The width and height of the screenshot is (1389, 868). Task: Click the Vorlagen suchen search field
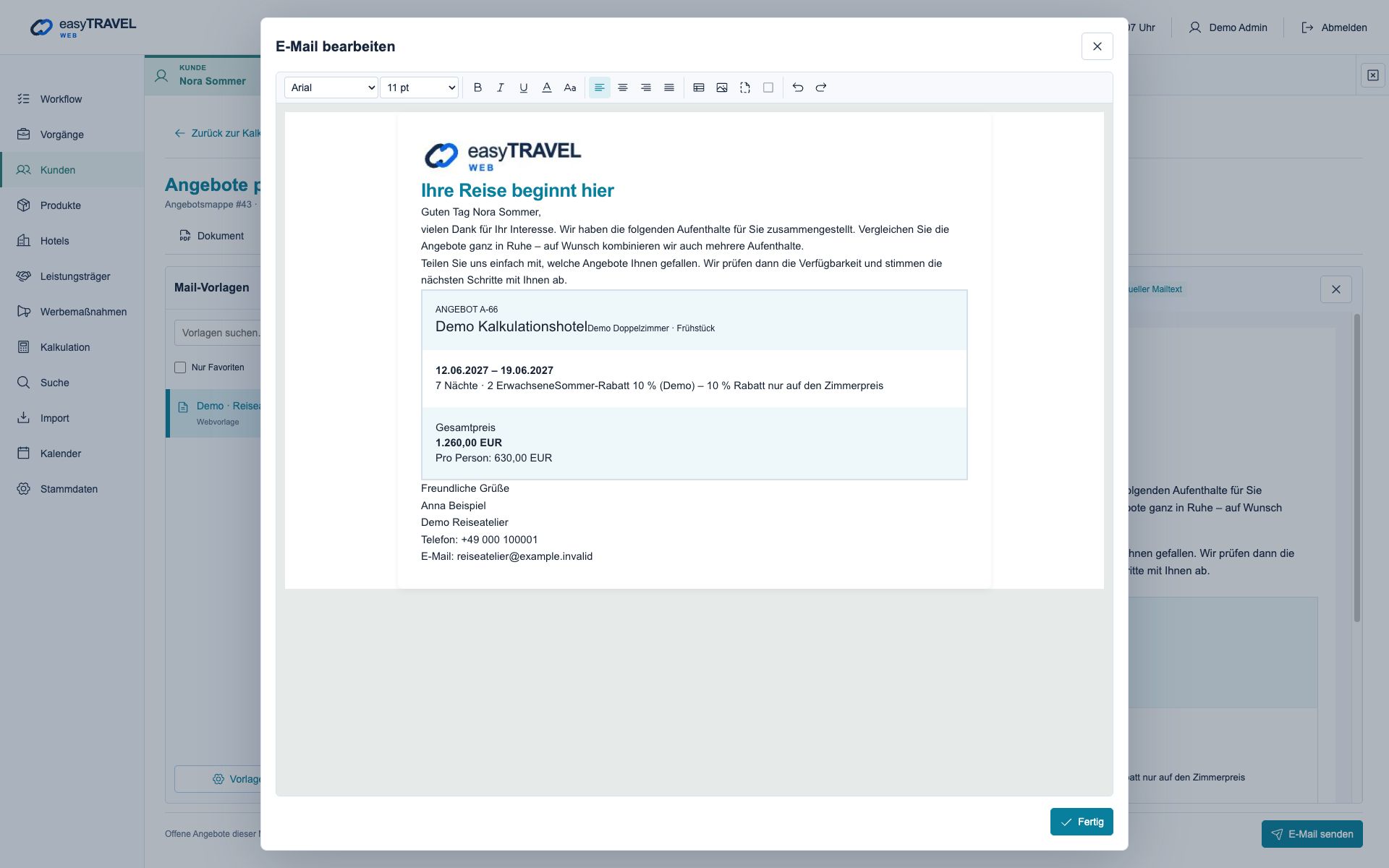(218, 333)
